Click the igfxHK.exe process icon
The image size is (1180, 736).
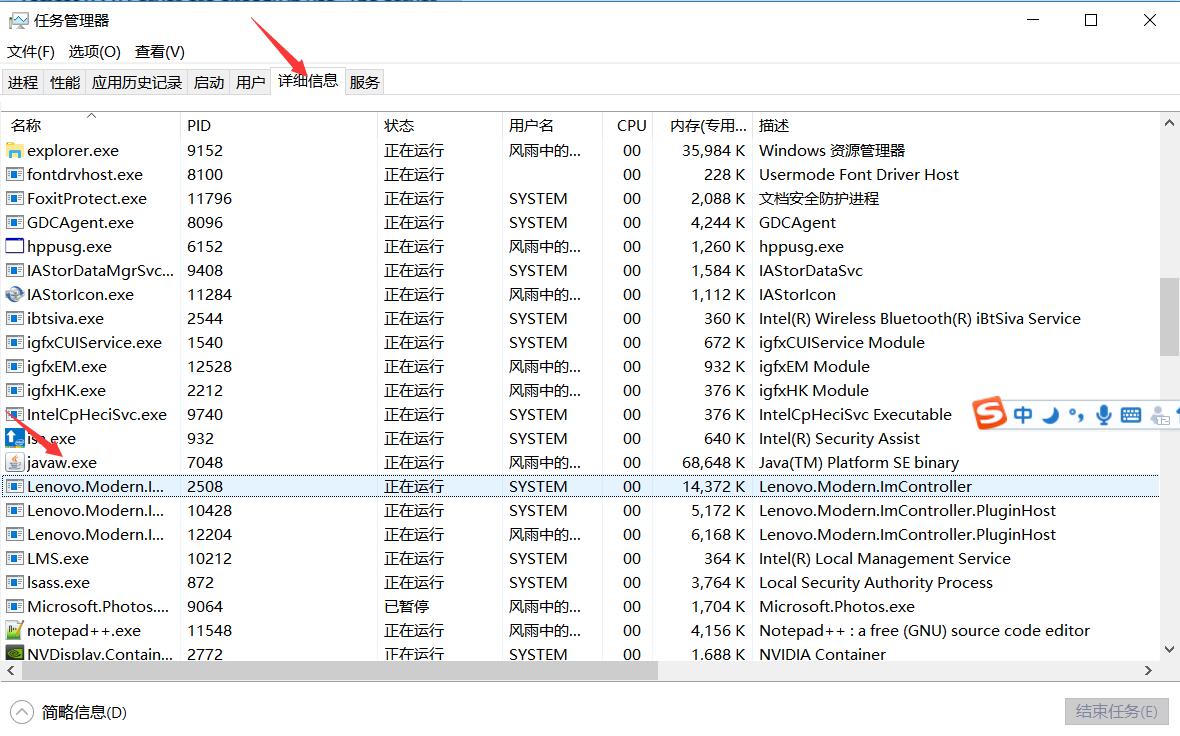click(14, 391)
